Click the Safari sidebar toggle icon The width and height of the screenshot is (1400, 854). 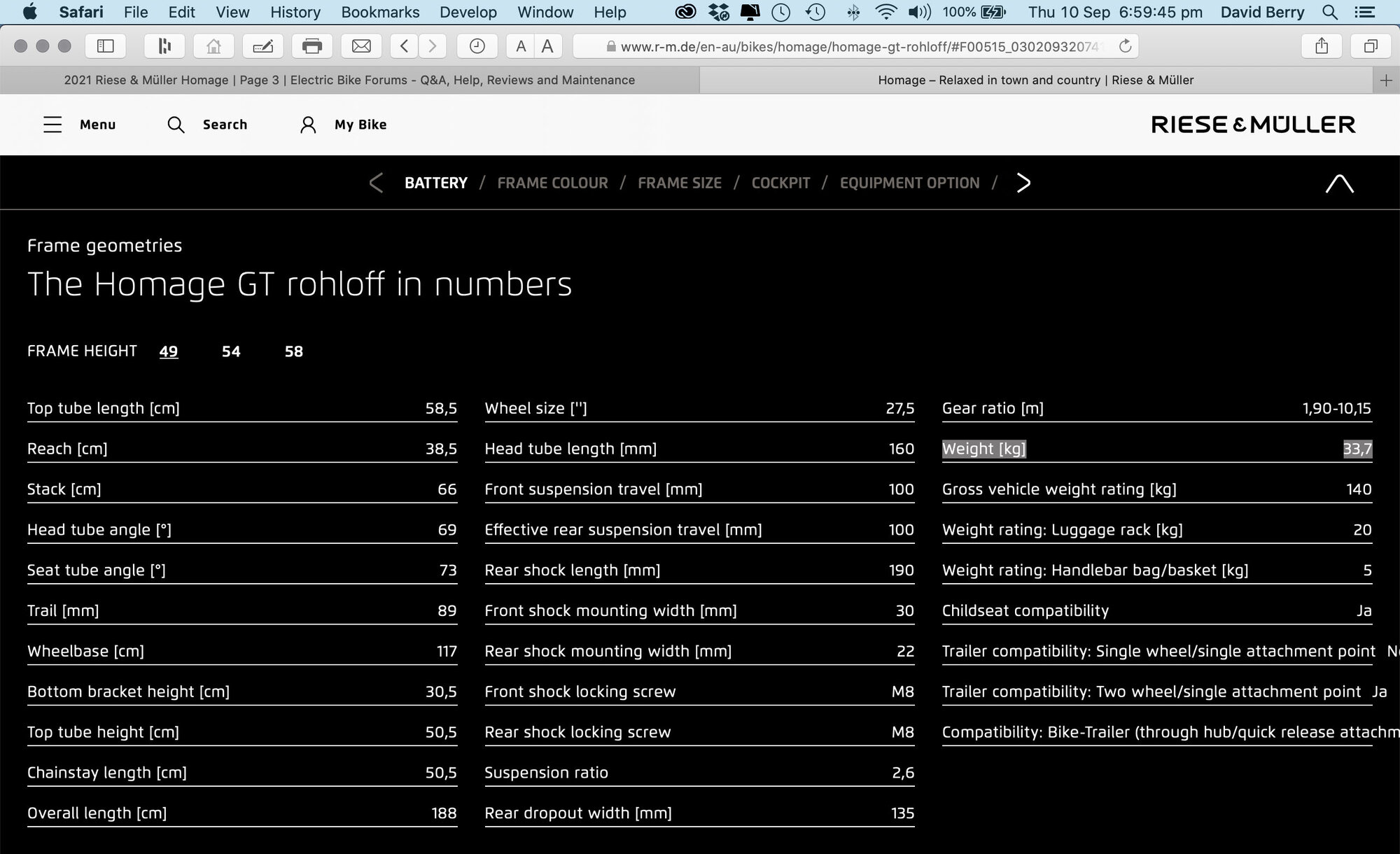(x=105, y=46)
